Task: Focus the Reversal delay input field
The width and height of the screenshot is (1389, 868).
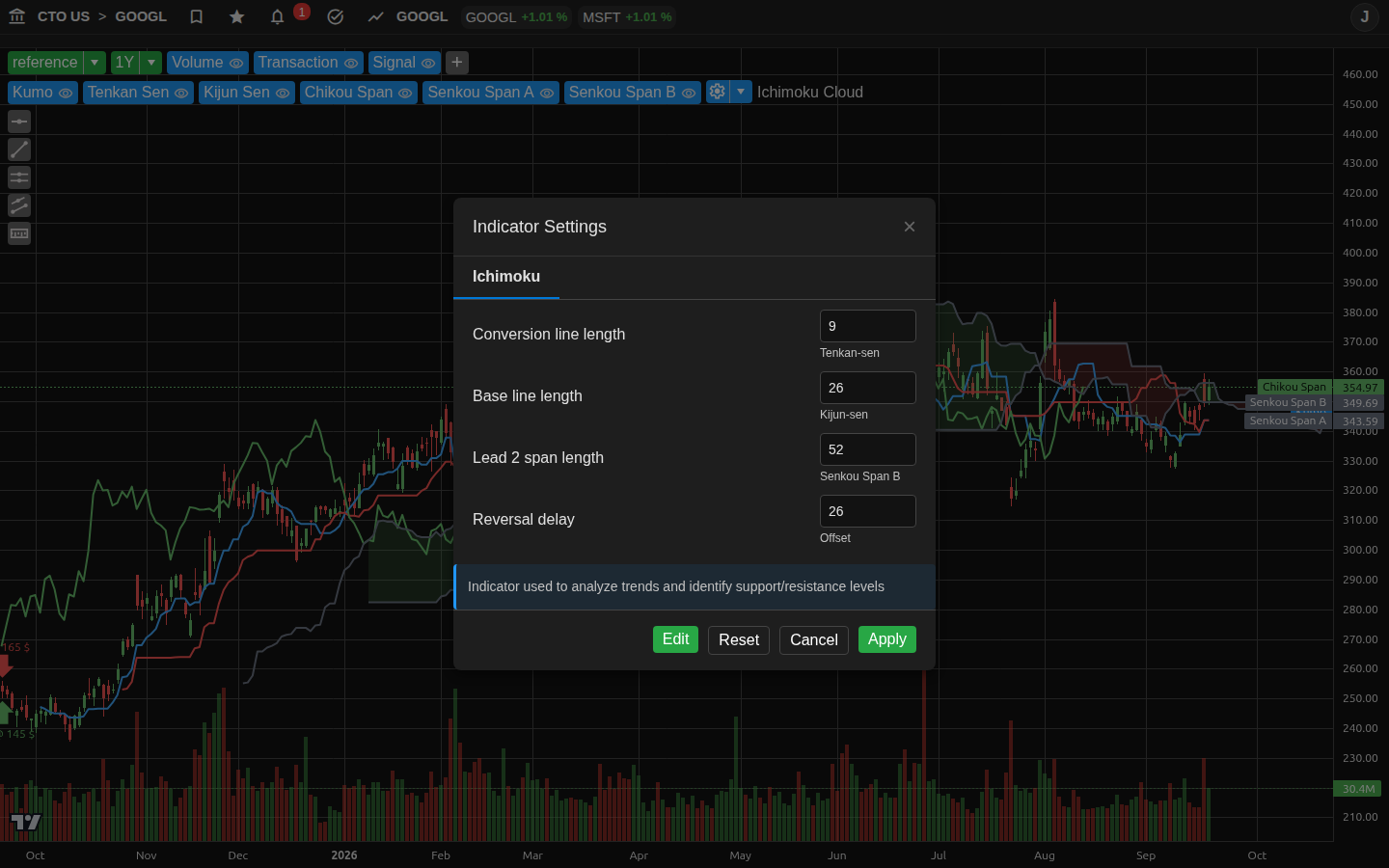Action: click(x=868, y=511)
